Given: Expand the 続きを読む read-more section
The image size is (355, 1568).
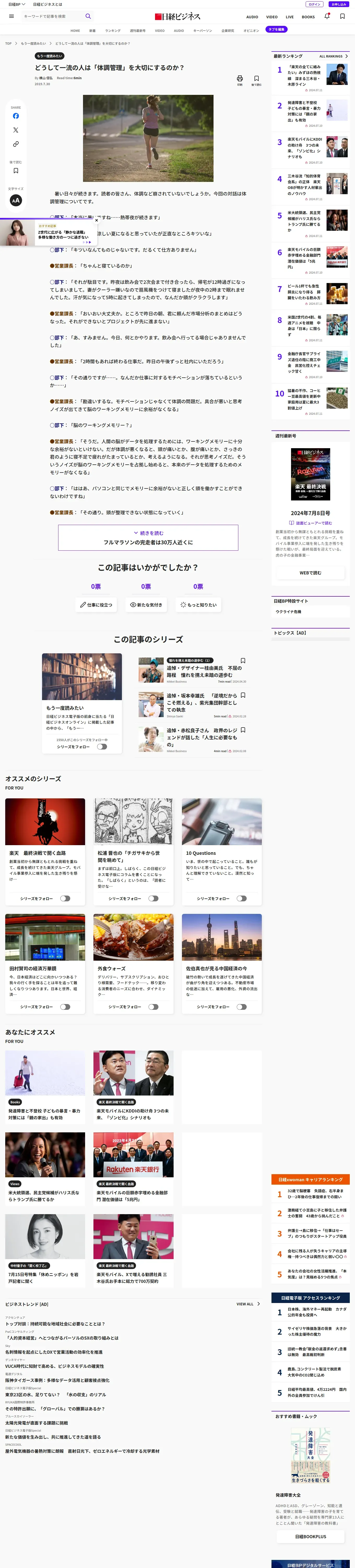Looking at the screenshot, I should (x=148, y=538).
